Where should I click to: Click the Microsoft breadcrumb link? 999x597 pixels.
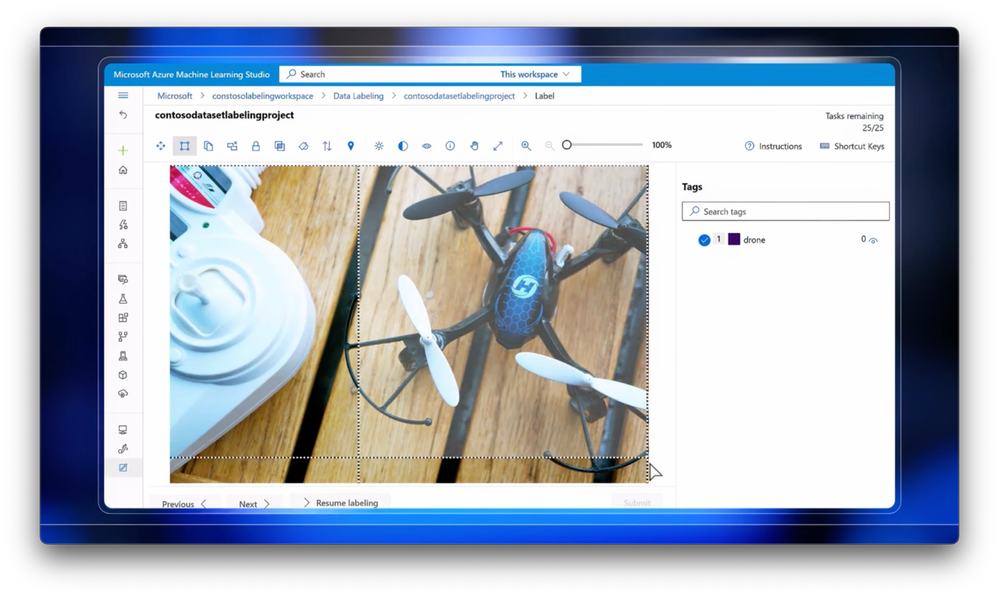point(175,96)
